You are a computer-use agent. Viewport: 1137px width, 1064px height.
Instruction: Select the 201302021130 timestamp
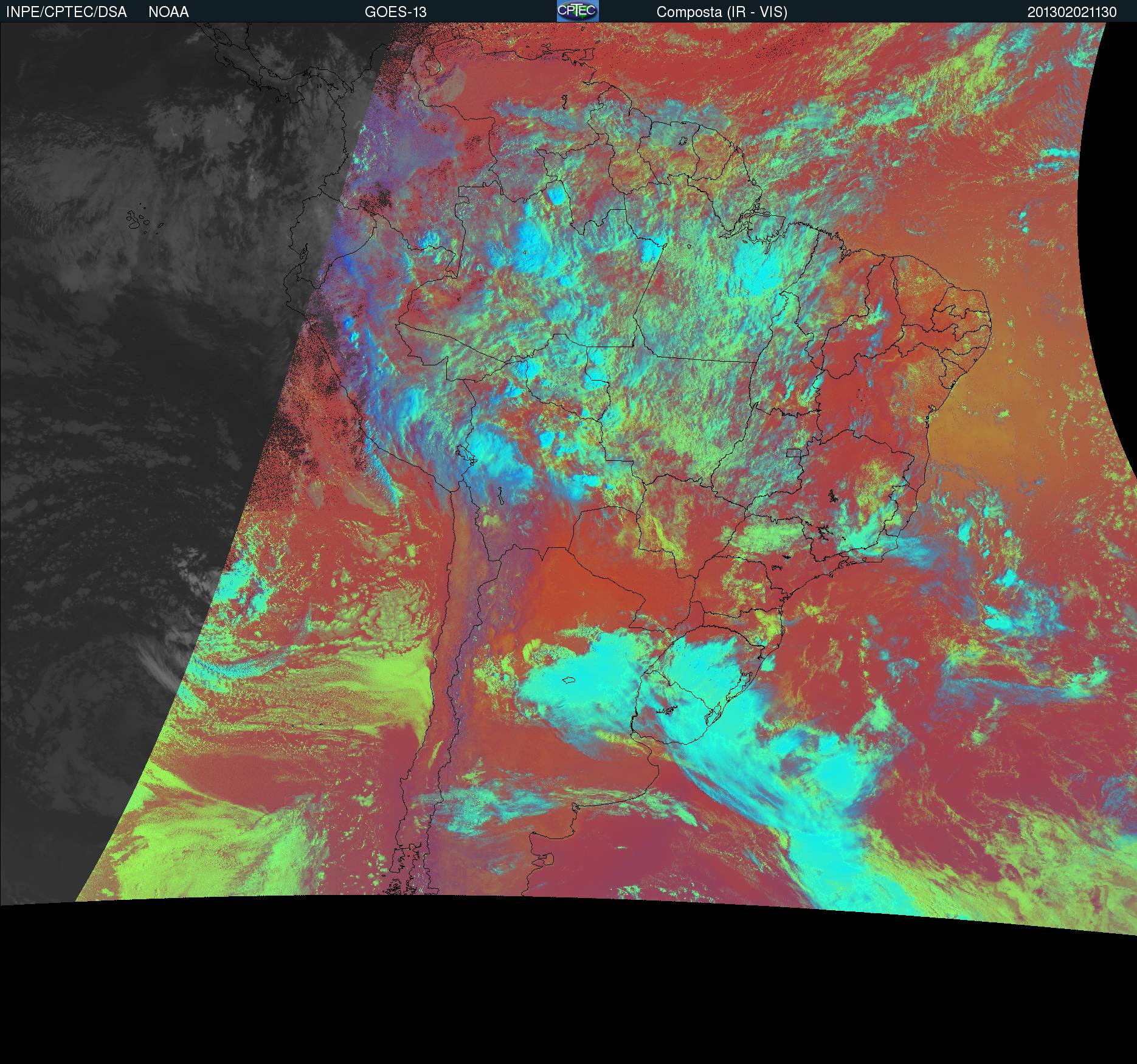point(1071,12)
